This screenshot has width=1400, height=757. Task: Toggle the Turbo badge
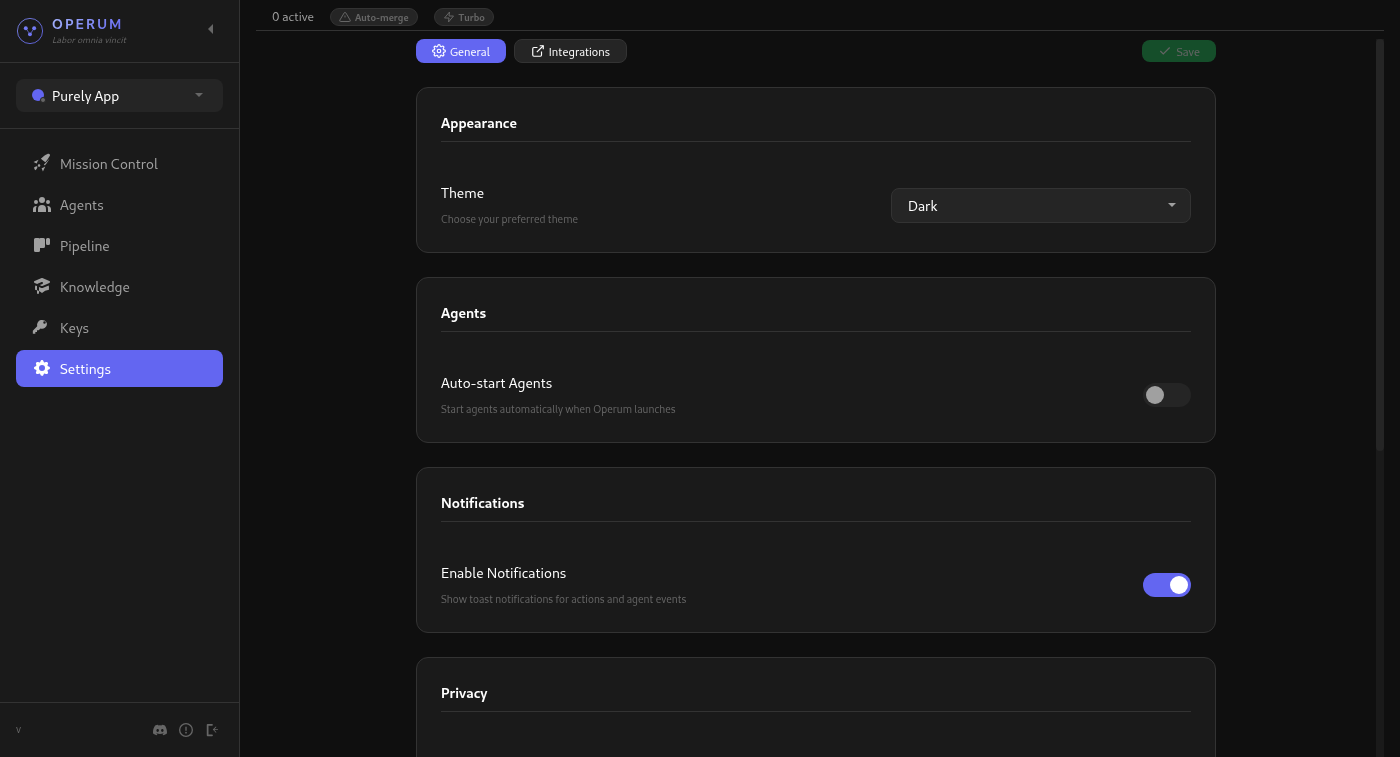[463, 17]
